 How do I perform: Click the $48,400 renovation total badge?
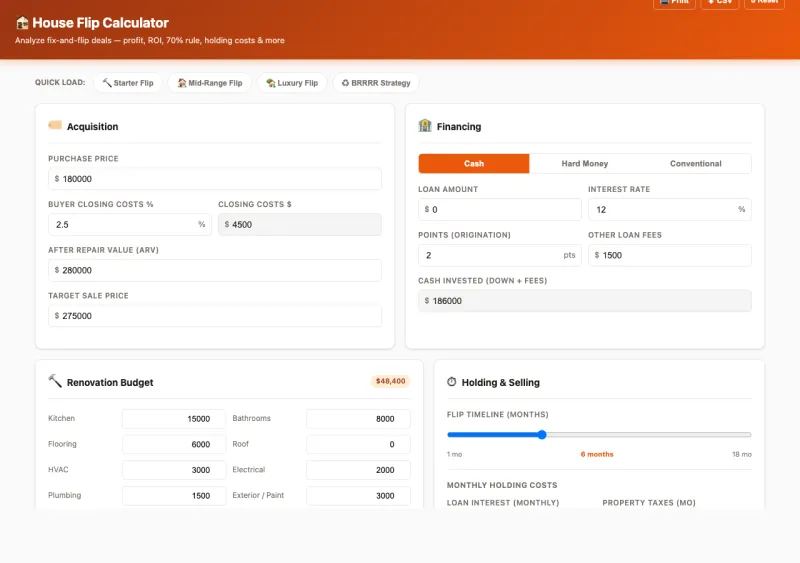(x=390, y=381)
